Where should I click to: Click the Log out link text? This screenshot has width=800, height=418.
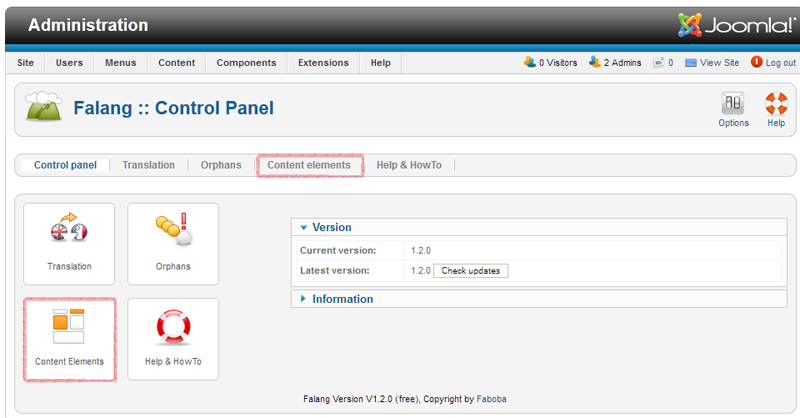(x=781, y=63)
